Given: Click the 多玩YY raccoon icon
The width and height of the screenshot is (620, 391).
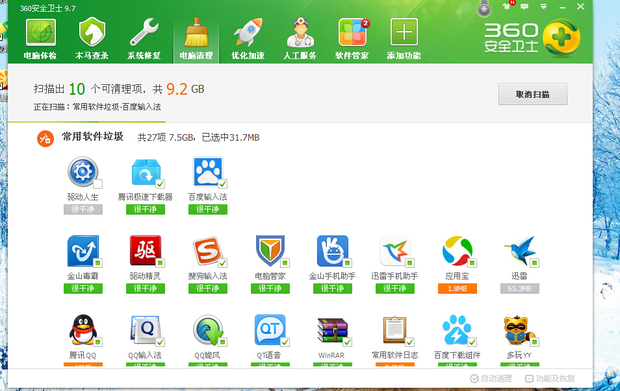Looking at the screenshot, I should click(519, 330).
